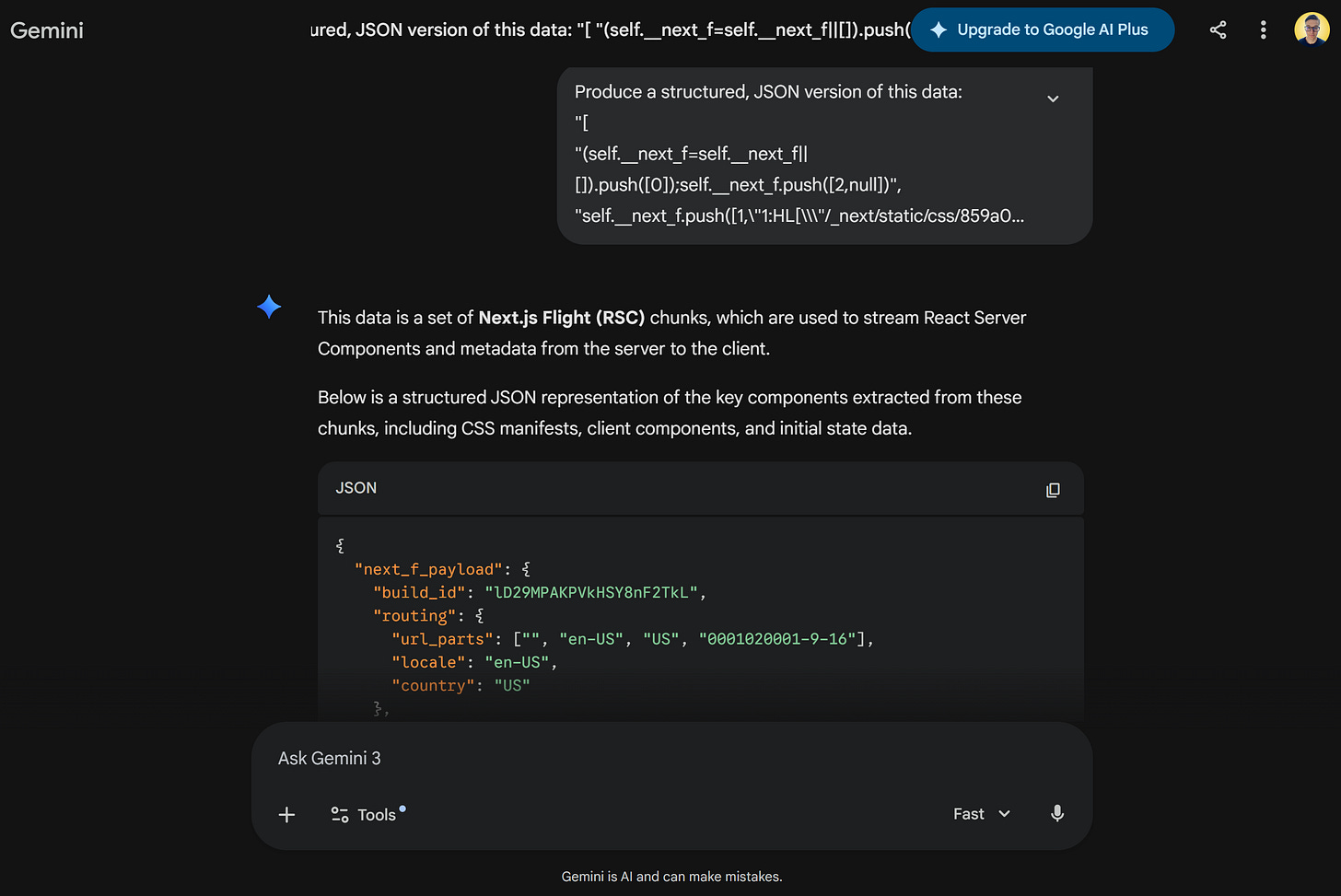Click the Ask Gemini 3 input field
Image resolution: width=1341 pixels, height=896 pixels.
pyautogui.click(x=553, y=758)
